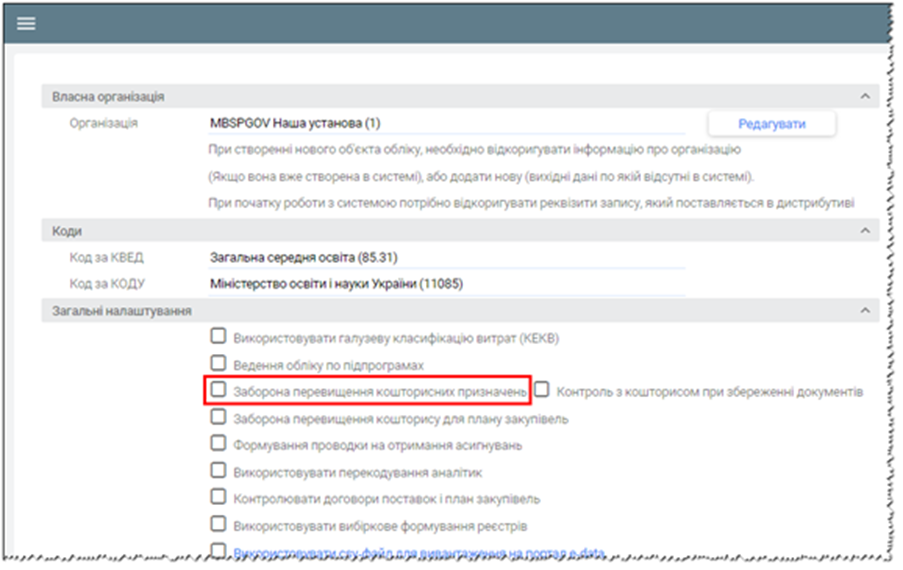Screen dimensions: 903x570
Task: Open the csv file upload link
Action: point(418,552)
